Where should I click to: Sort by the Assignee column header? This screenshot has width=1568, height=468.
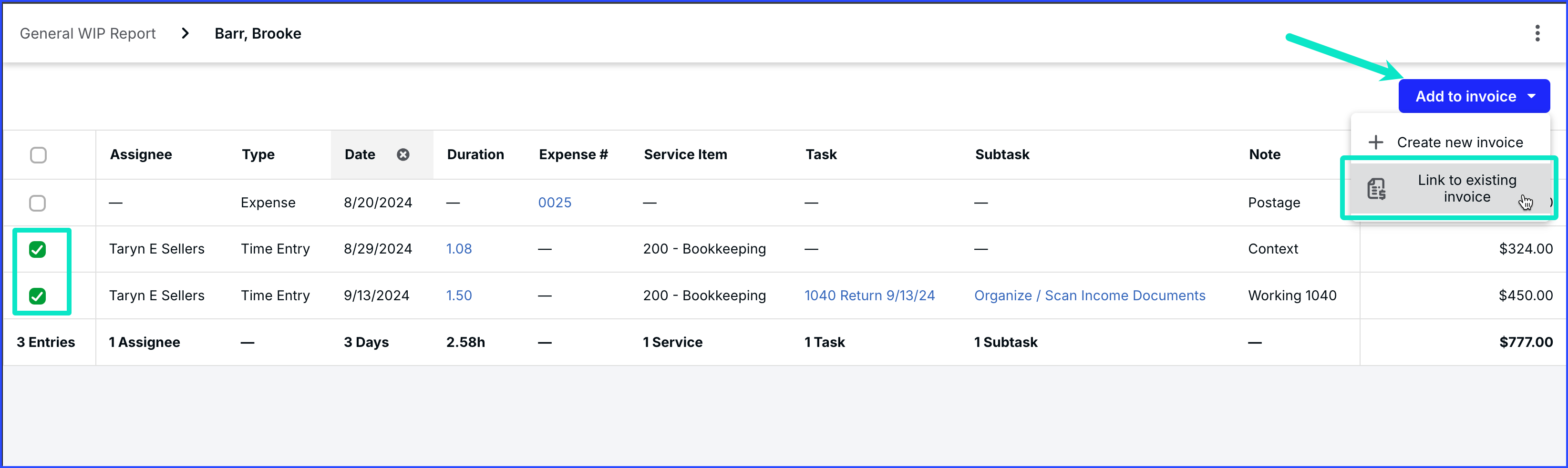[141, 154]
